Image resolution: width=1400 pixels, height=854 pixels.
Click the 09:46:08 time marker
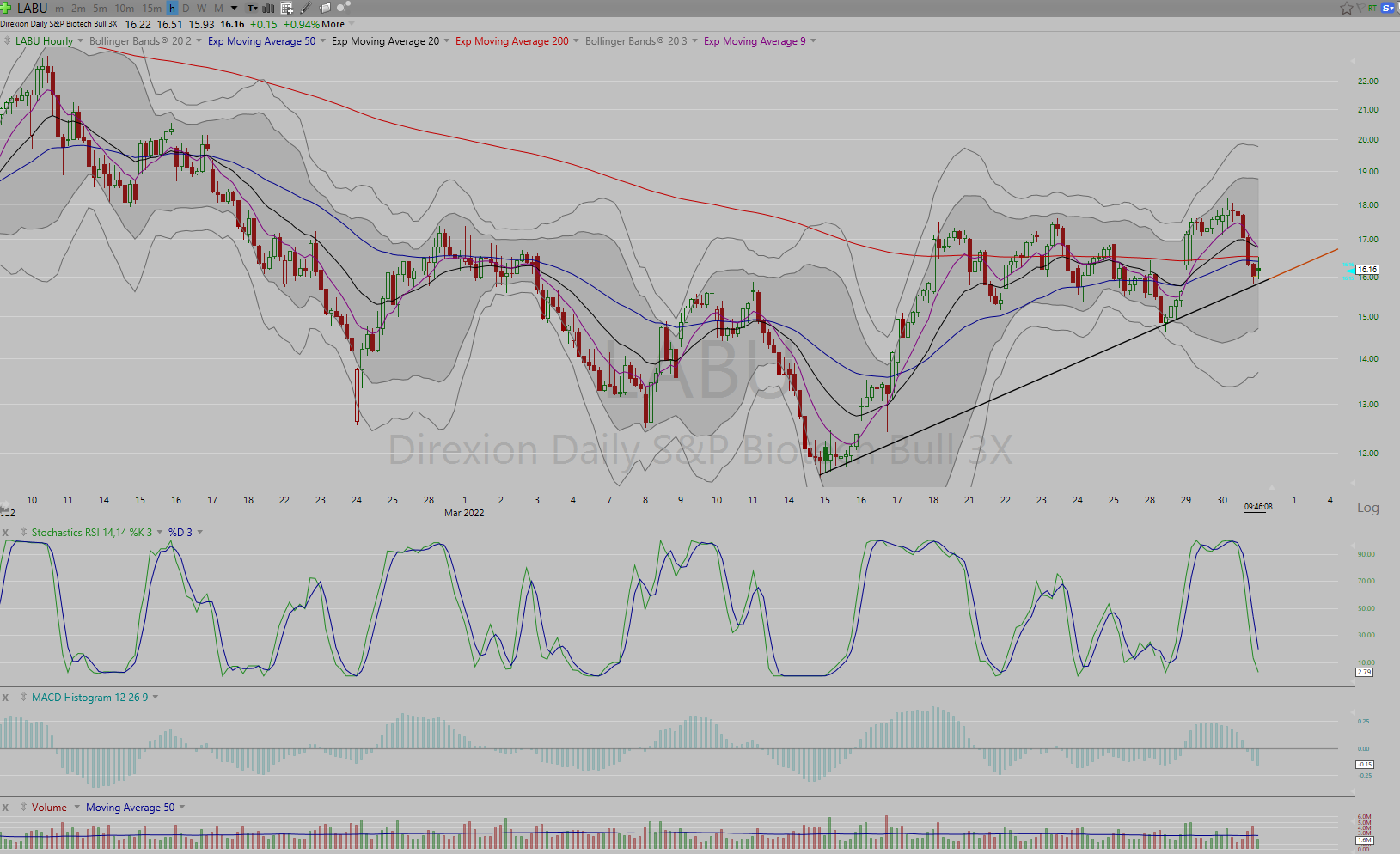[1258, 507]
